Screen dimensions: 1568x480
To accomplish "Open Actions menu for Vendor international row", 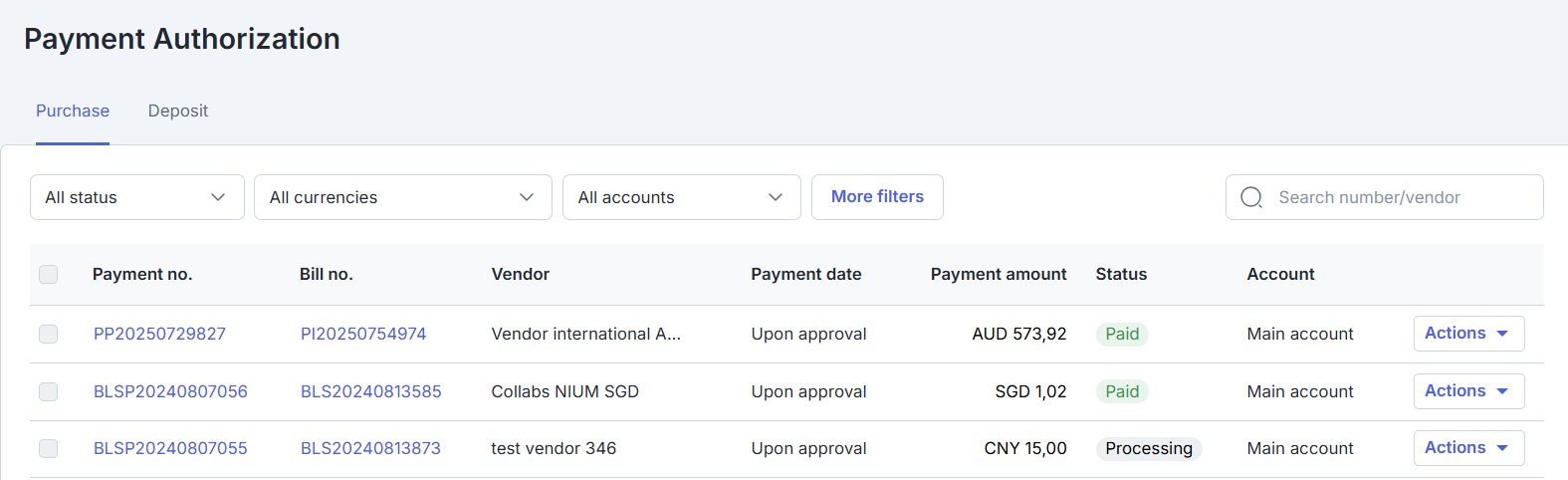I will [1467, 334].
